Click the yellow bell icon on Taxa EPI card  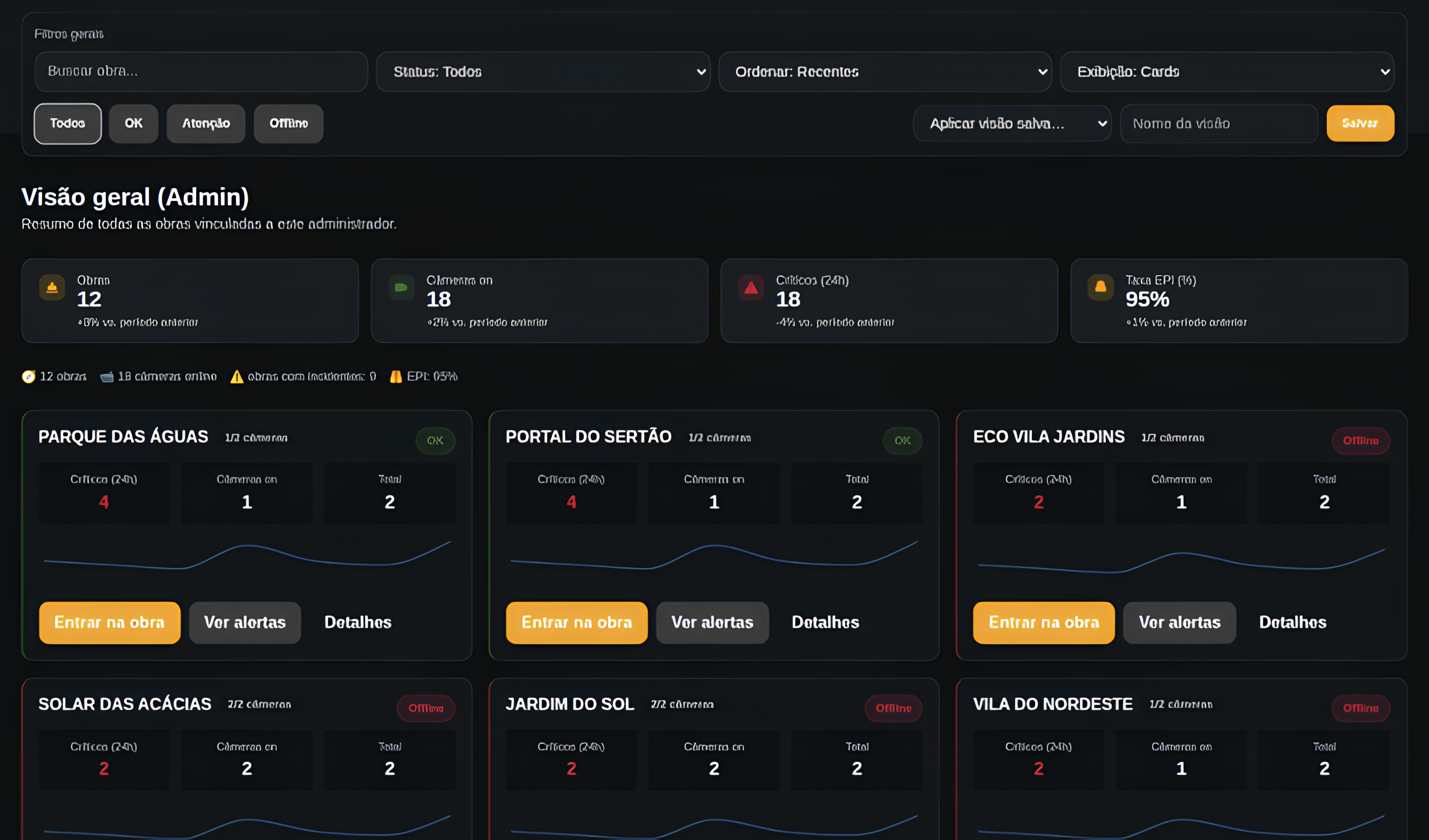1100,287
